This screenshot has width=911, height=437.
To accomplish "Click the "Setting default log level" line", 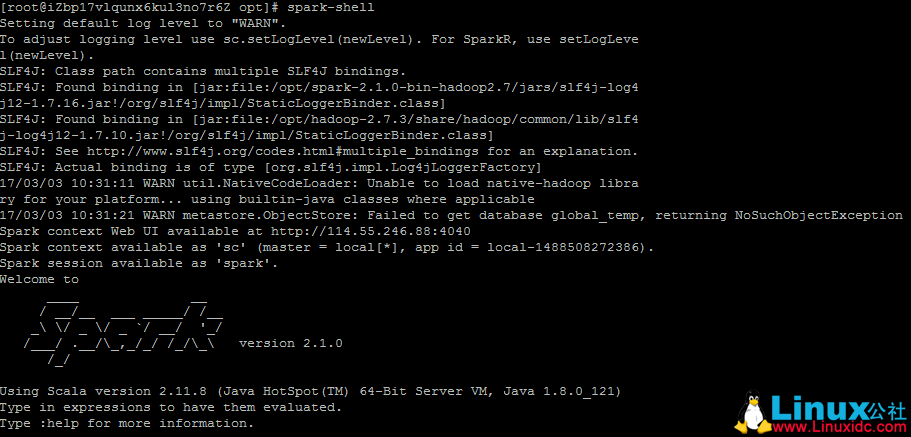I will (144, 23).
